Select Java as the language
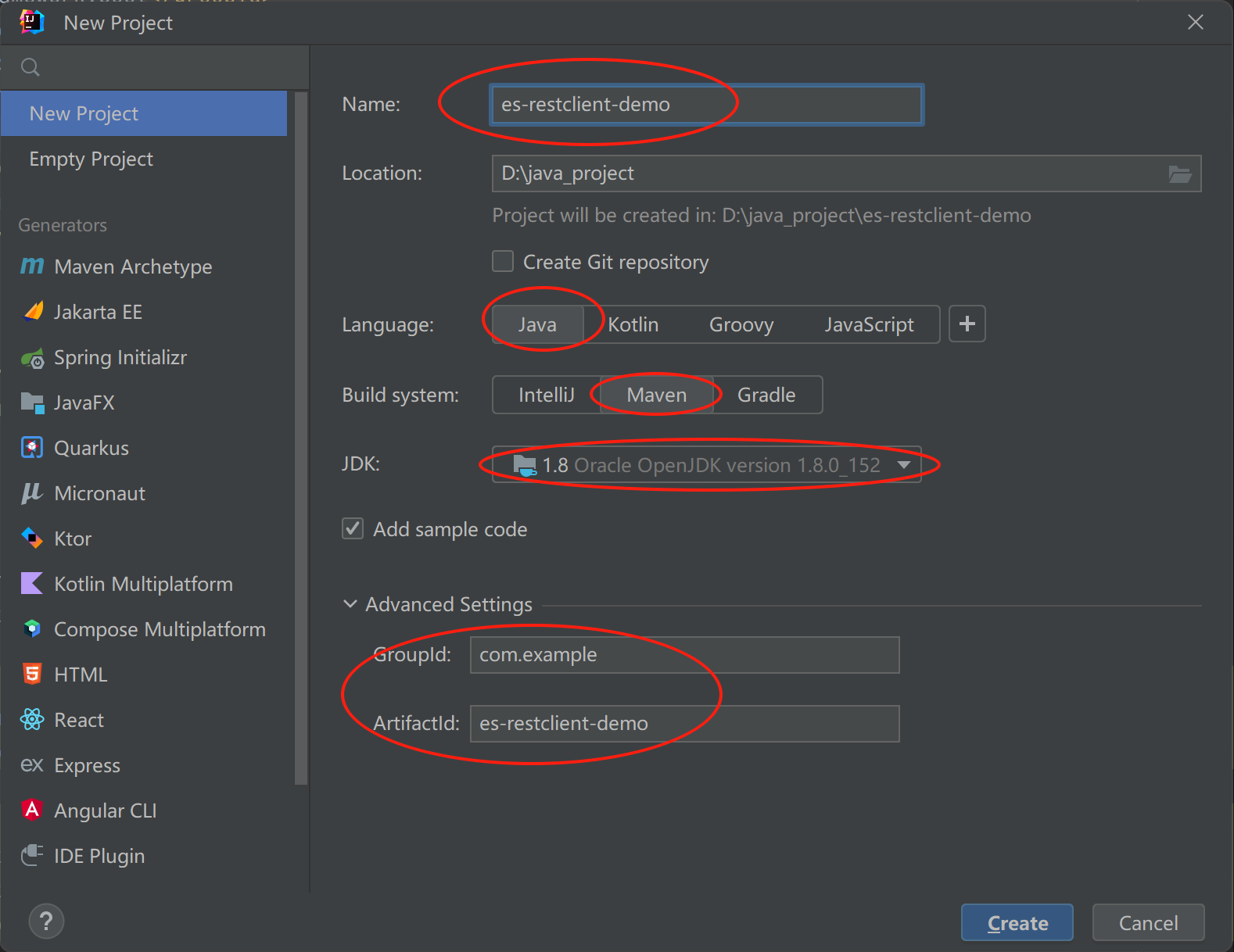1234x952 pixels. [x=537, y=324]
